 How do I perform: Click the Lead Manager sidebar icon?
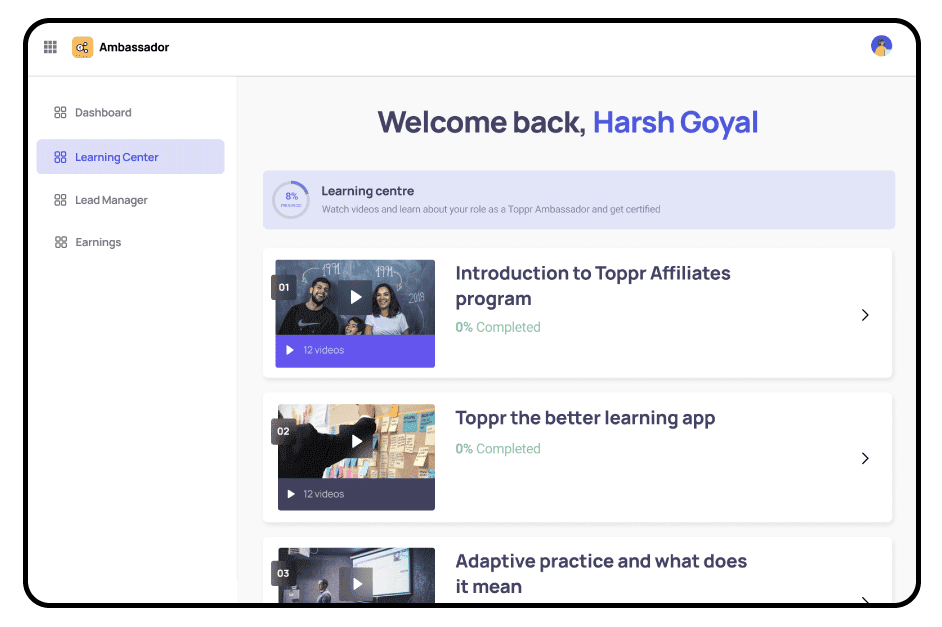(x=60, y=200)
